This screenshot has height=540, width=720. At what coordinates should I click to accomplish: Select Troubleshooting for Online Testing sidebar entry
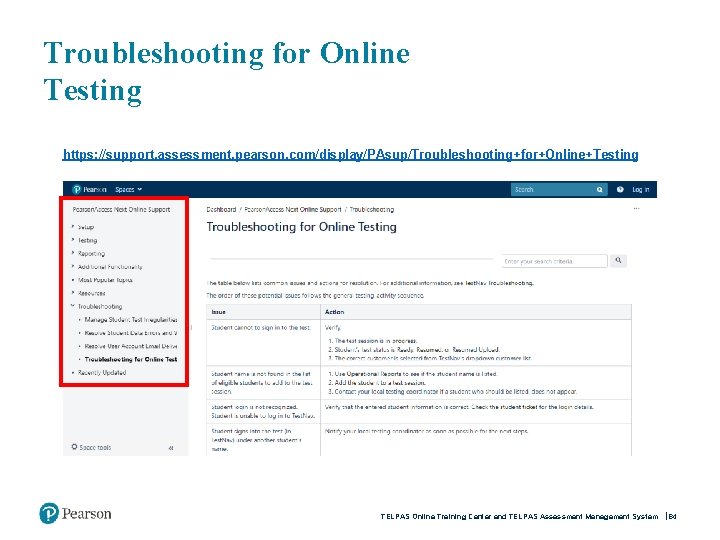131,360
